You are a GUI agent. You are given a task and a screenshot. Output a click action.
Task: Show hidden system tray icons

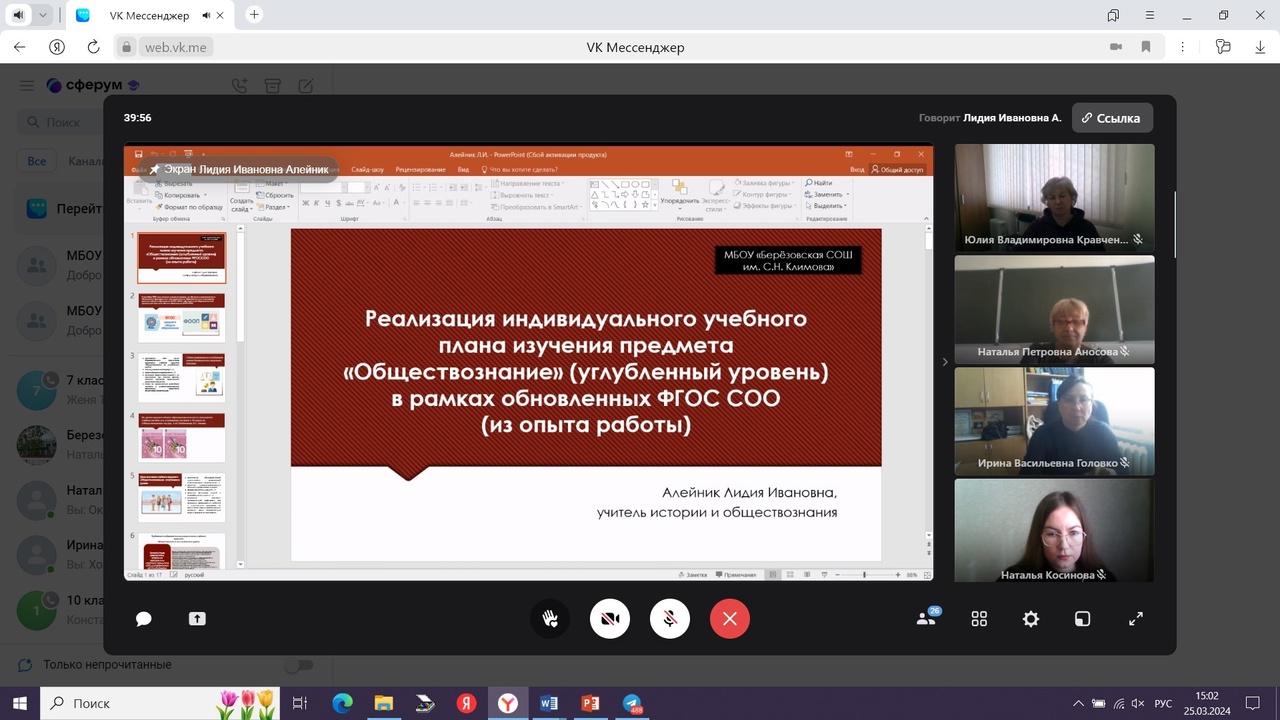1077,703
